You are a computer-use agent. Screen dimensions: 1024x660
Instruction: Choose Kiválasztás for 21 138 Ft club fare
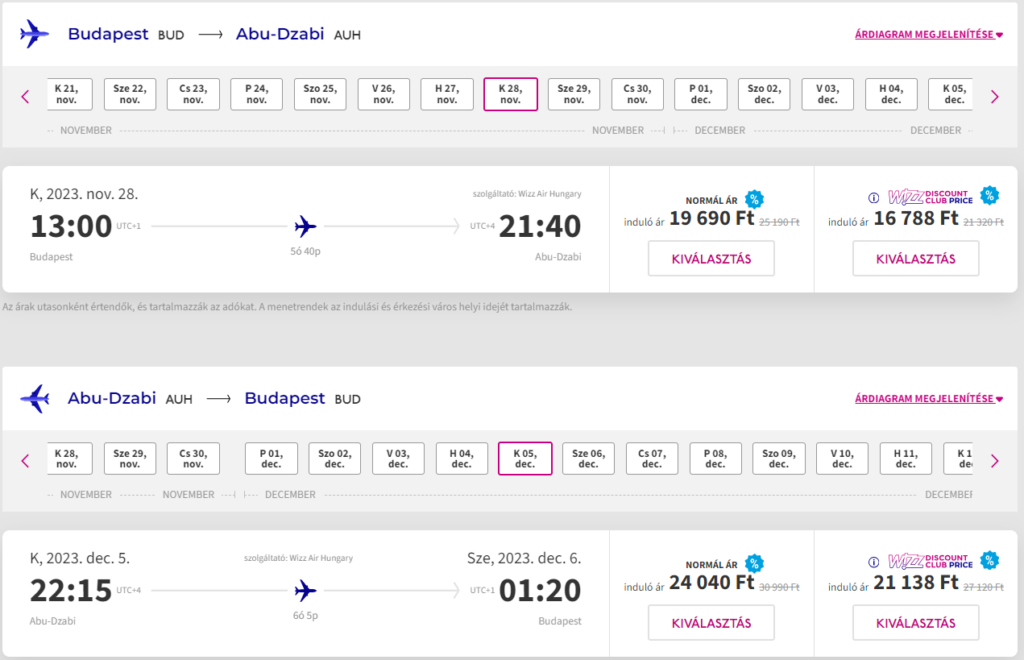tap(916, 623)
